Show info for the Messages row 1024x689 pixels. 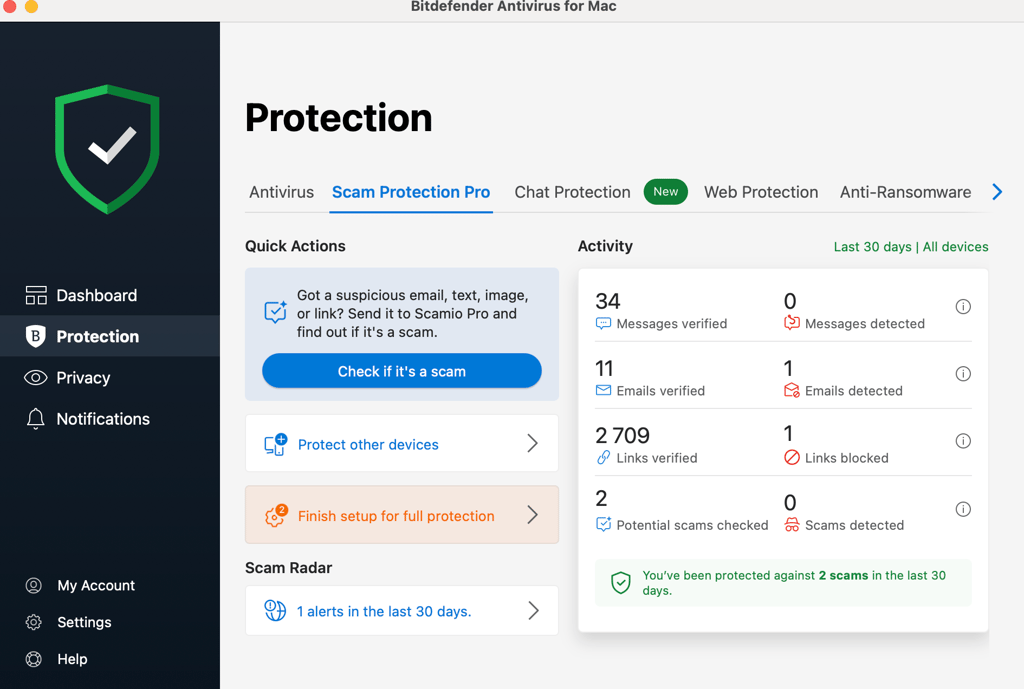(x=963, y=306)
